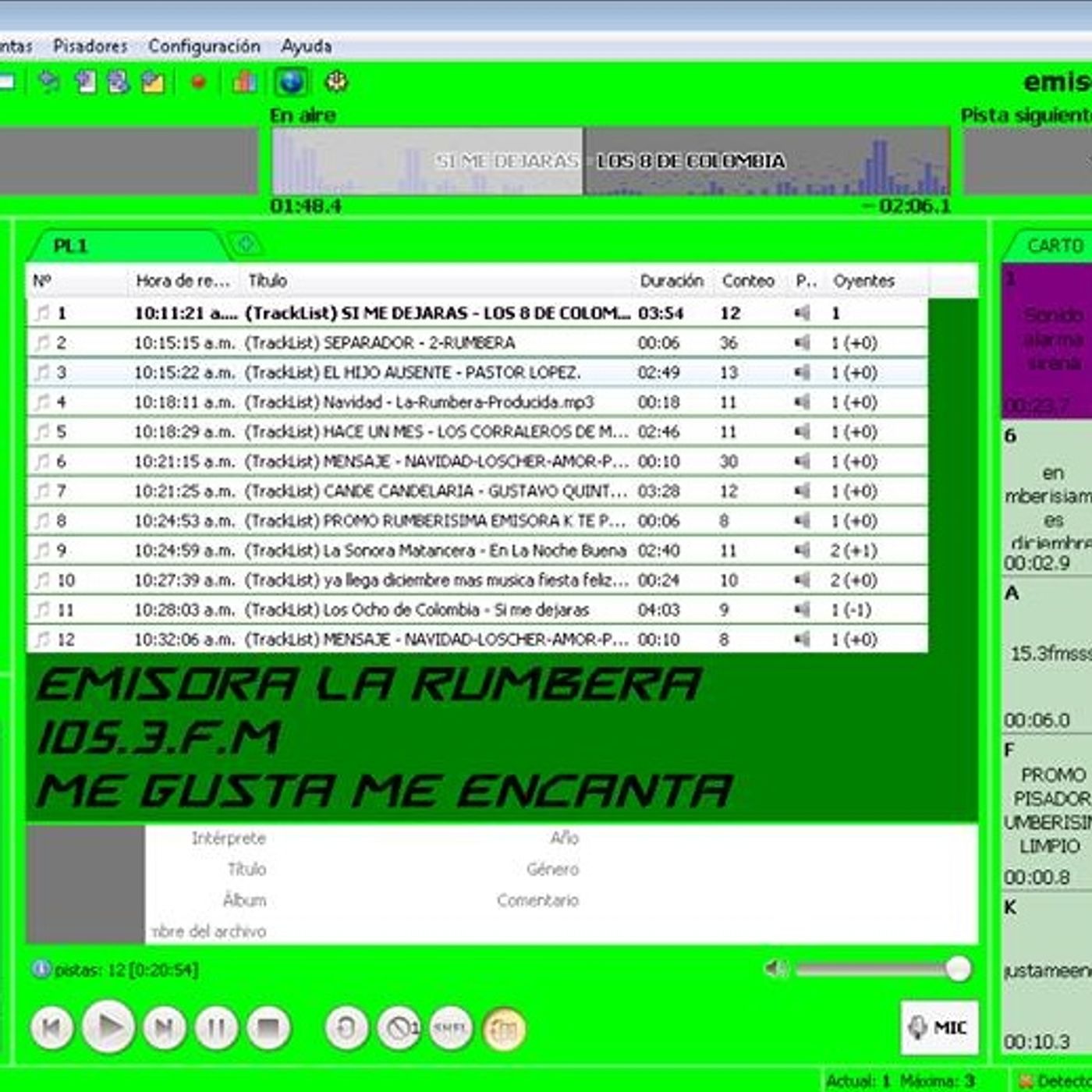Select track PROMO RUMBERISIMA EMISORA K TE P...
1092x1092 pixels.
pyautogui.click(x=477, y=520)
